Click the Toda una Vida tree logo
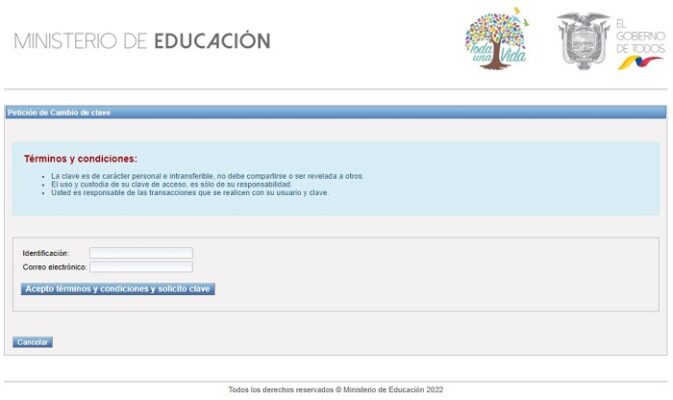673x400 pixels. (497, 39)
